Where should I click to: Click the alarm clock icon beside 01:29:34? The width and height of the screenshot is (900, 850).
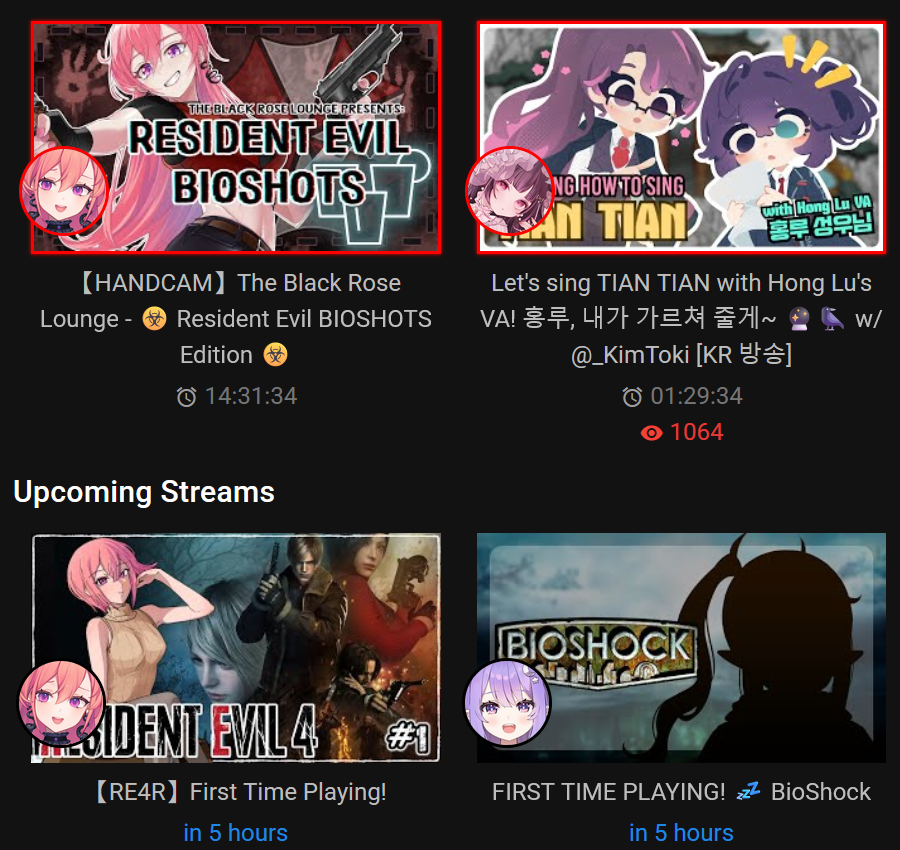[632, 397]
